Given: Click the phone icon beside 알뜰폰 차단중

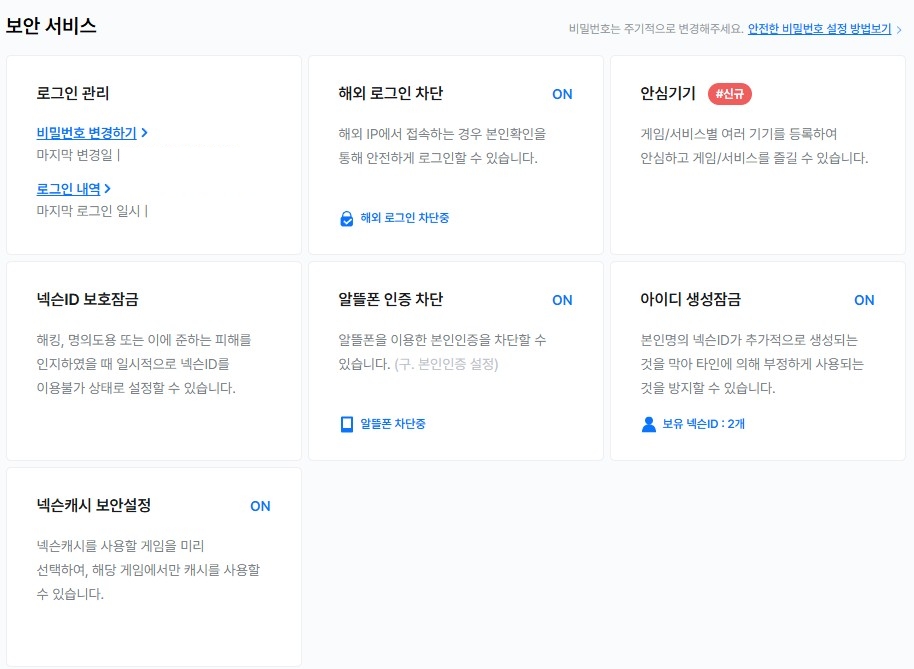Looking at the screenshot, I should click(346, 424).
